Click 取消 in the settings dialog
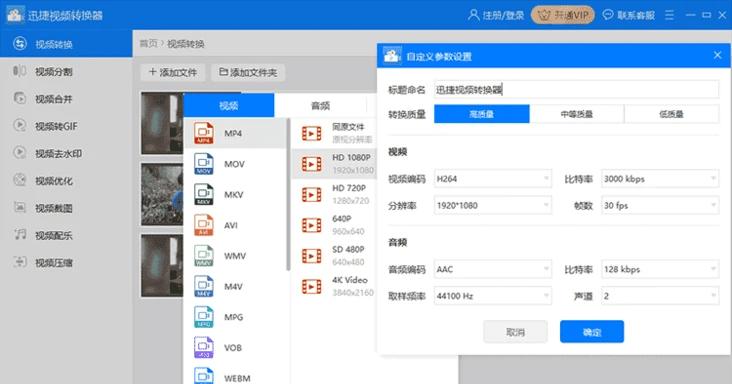The height and width of the screenshot is (384, 732). click(515, 332)
